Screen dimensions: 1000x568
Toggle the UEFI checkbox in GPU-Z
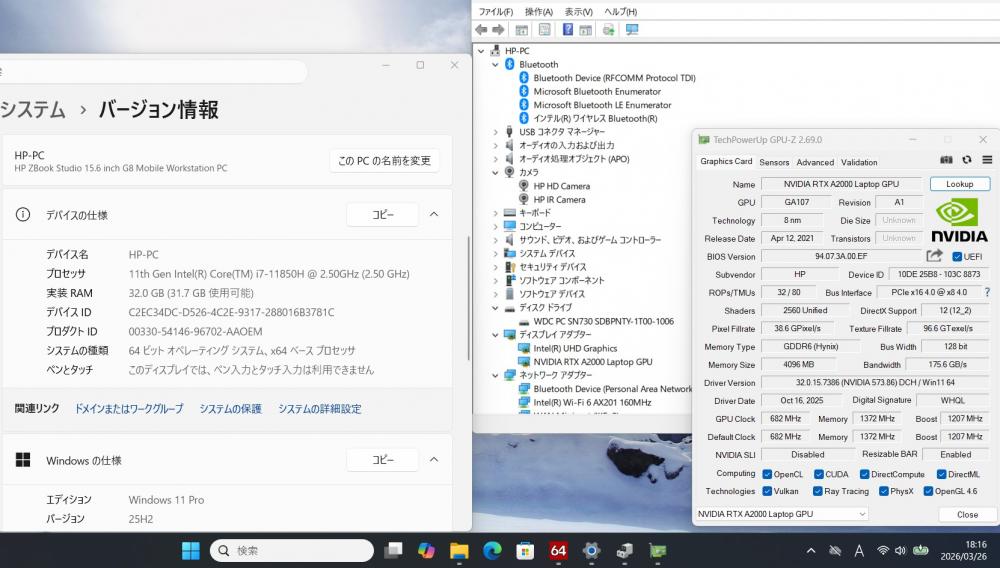[x=957, y=256]
